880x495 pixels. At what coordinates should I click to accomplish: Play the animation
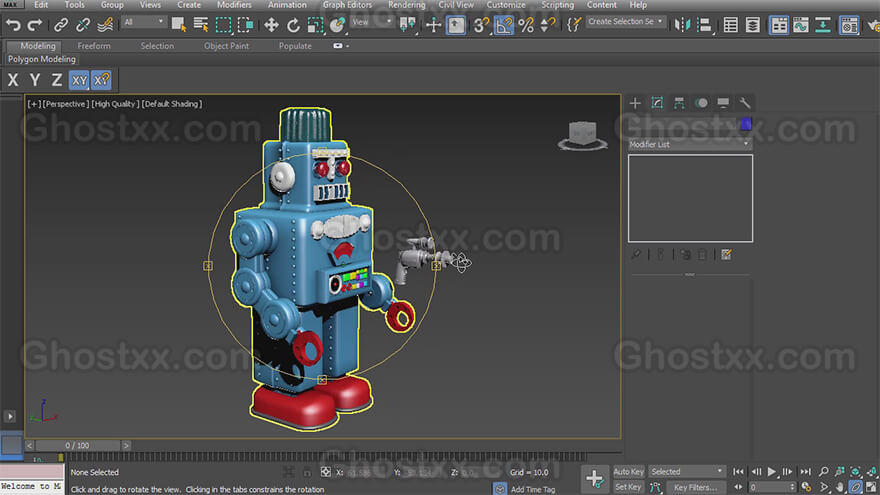point(772,471)
